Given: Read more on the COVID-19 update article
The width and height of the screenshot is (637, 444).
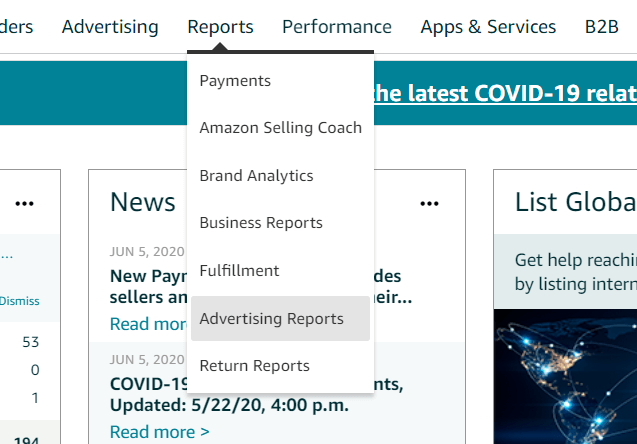Looking at the screenshot, I should (160, 431).
